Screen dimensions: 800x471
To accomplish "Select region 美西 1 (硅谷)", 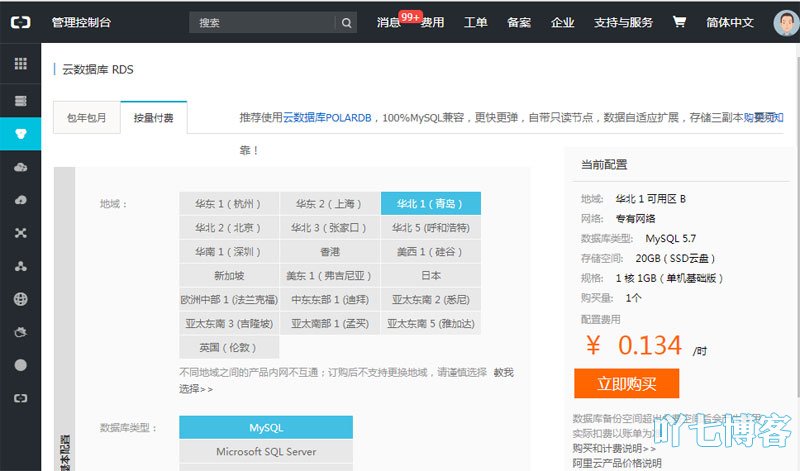I will click(431, 252).
